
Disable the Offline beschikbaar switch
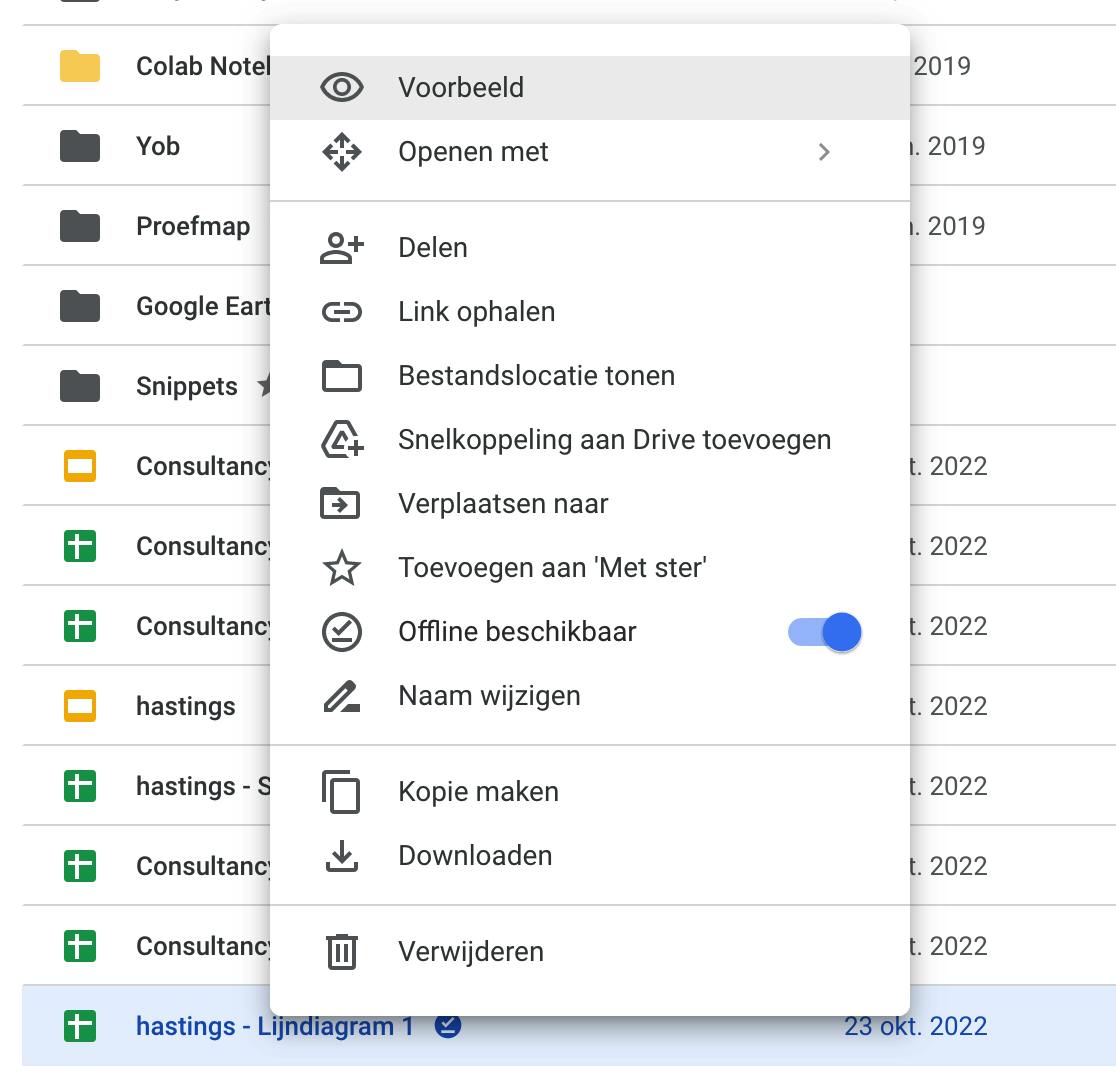coord(826,632)
